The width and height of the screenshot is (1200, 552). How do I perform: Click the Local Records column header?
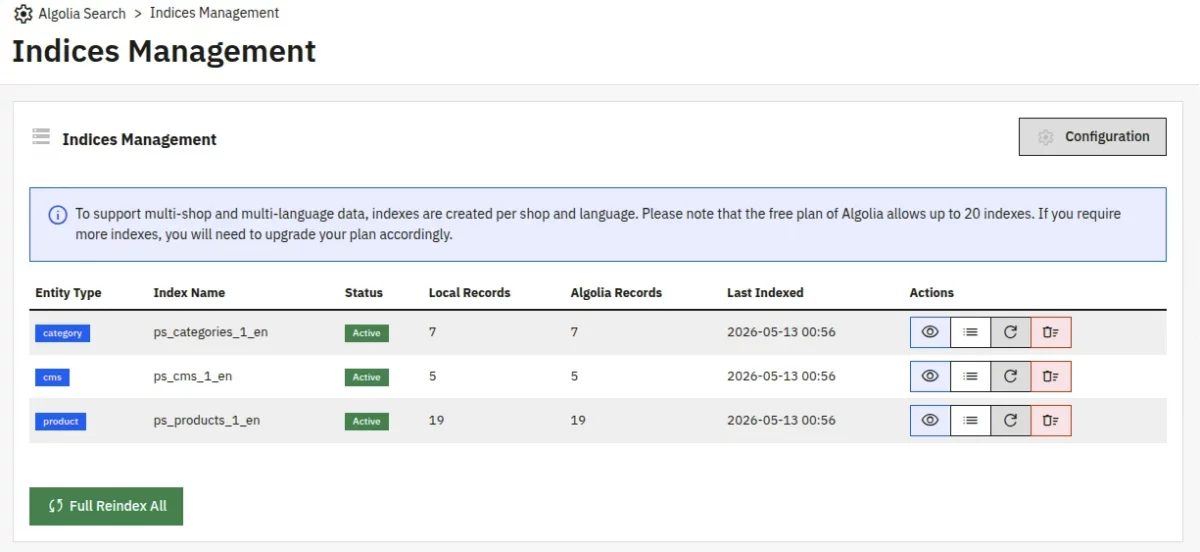tap(470, 293)
